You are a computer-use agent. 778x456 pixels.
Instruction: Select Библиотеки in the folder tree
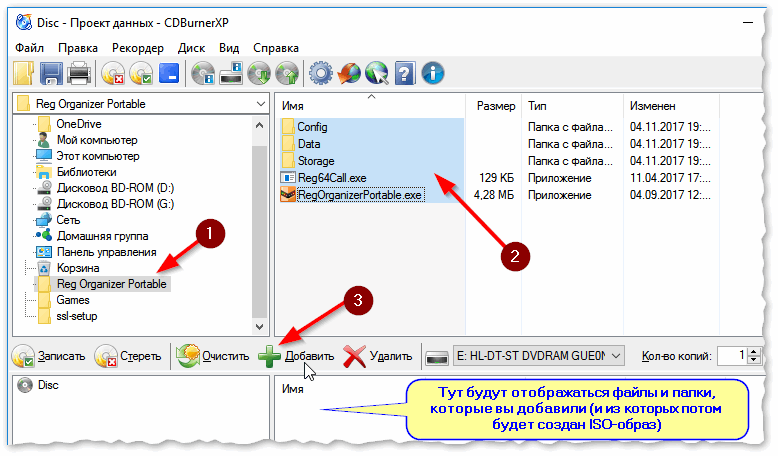tap(86, 172)
